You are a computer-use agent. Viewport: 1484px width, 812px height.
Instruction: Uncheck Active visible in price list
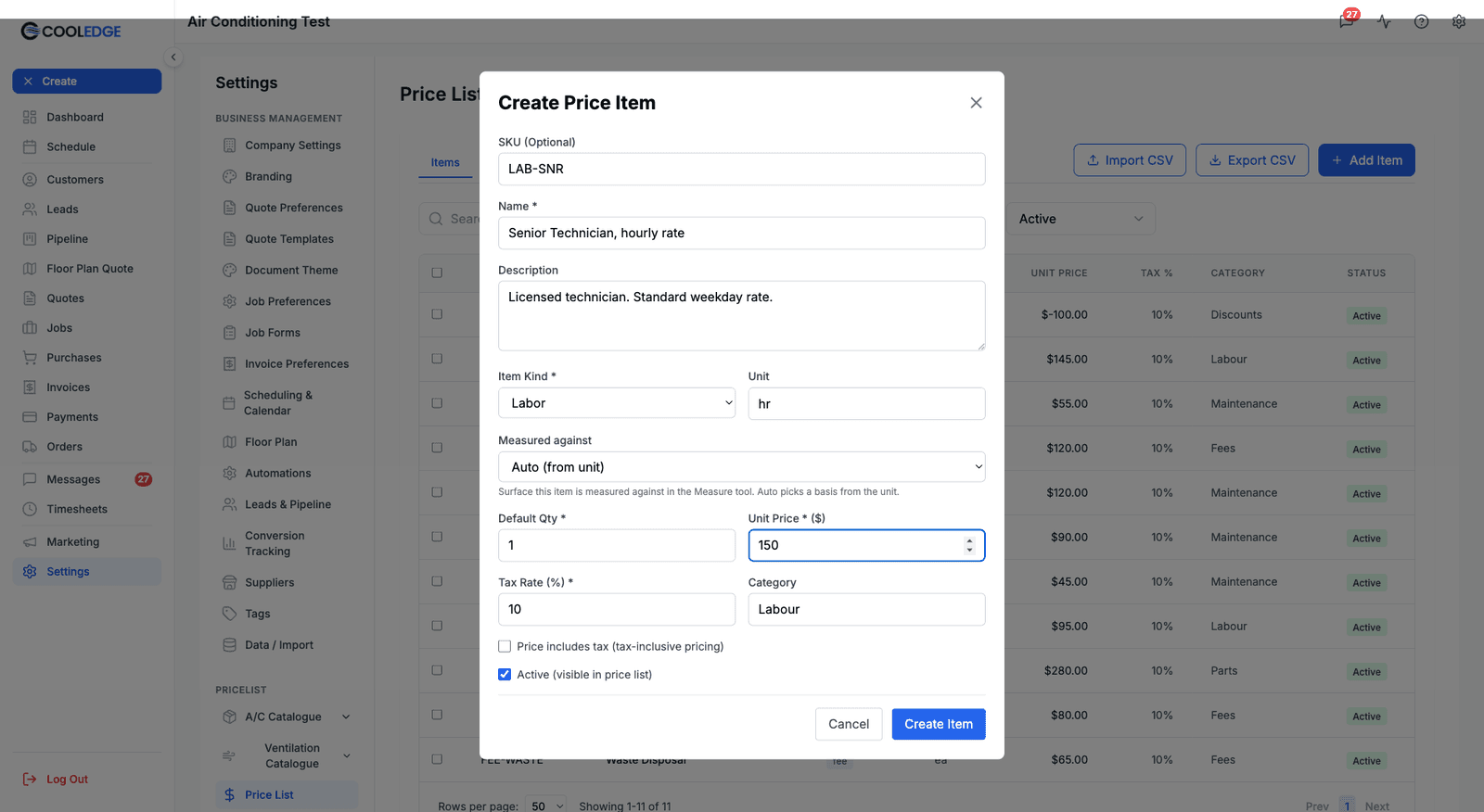coord(505,674)
